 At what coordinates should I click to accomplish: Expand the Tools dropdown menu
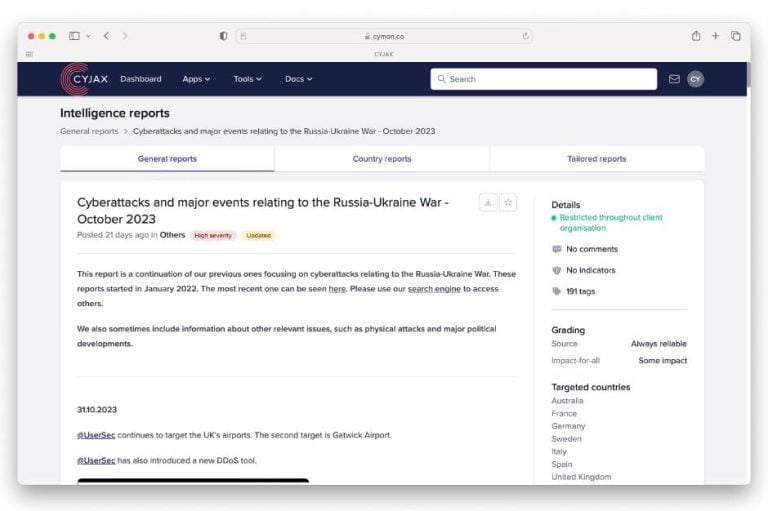pyautogui.click(x=247, y=79)
